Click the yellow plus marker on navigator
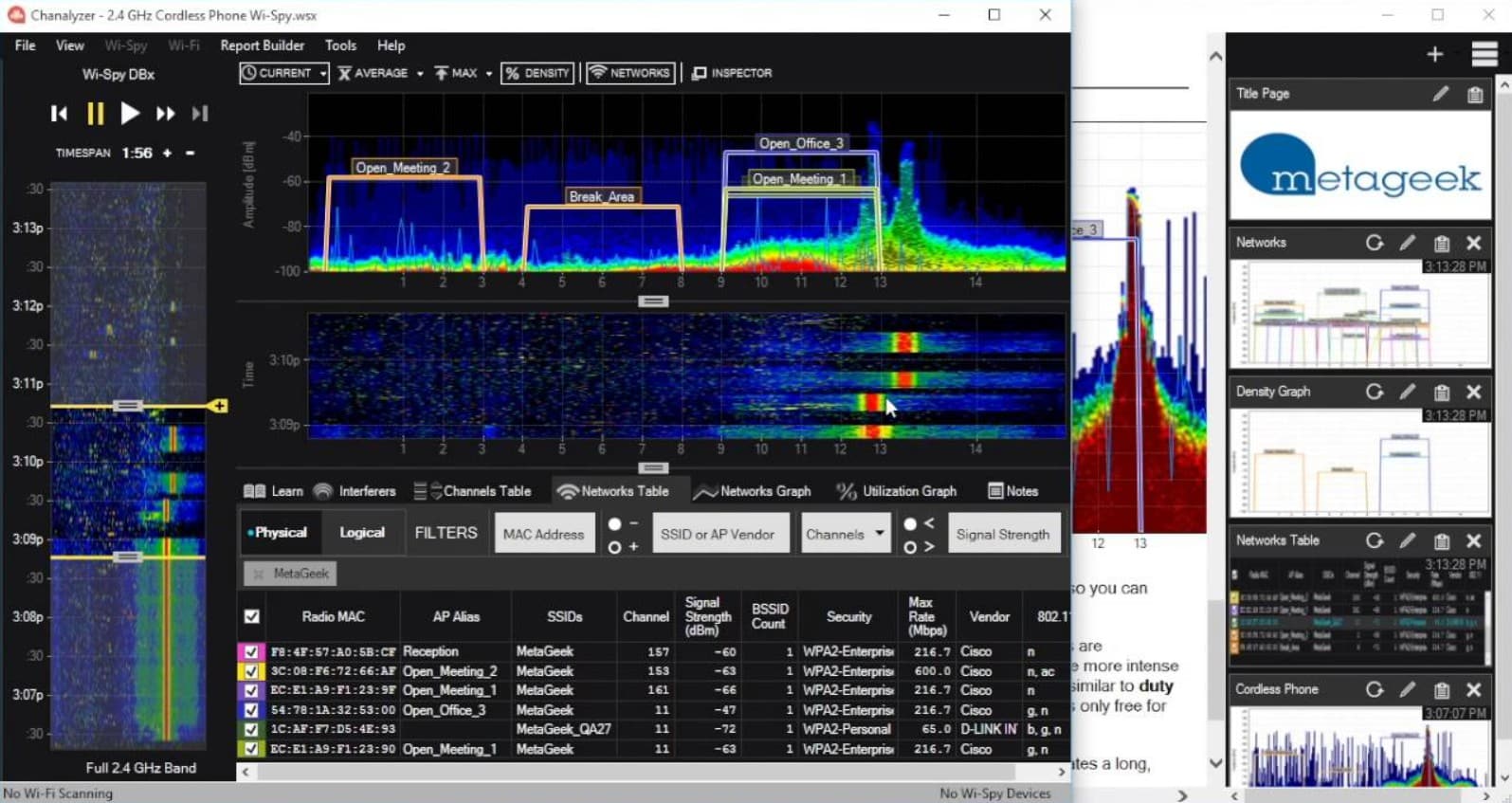 click(219, 406)
